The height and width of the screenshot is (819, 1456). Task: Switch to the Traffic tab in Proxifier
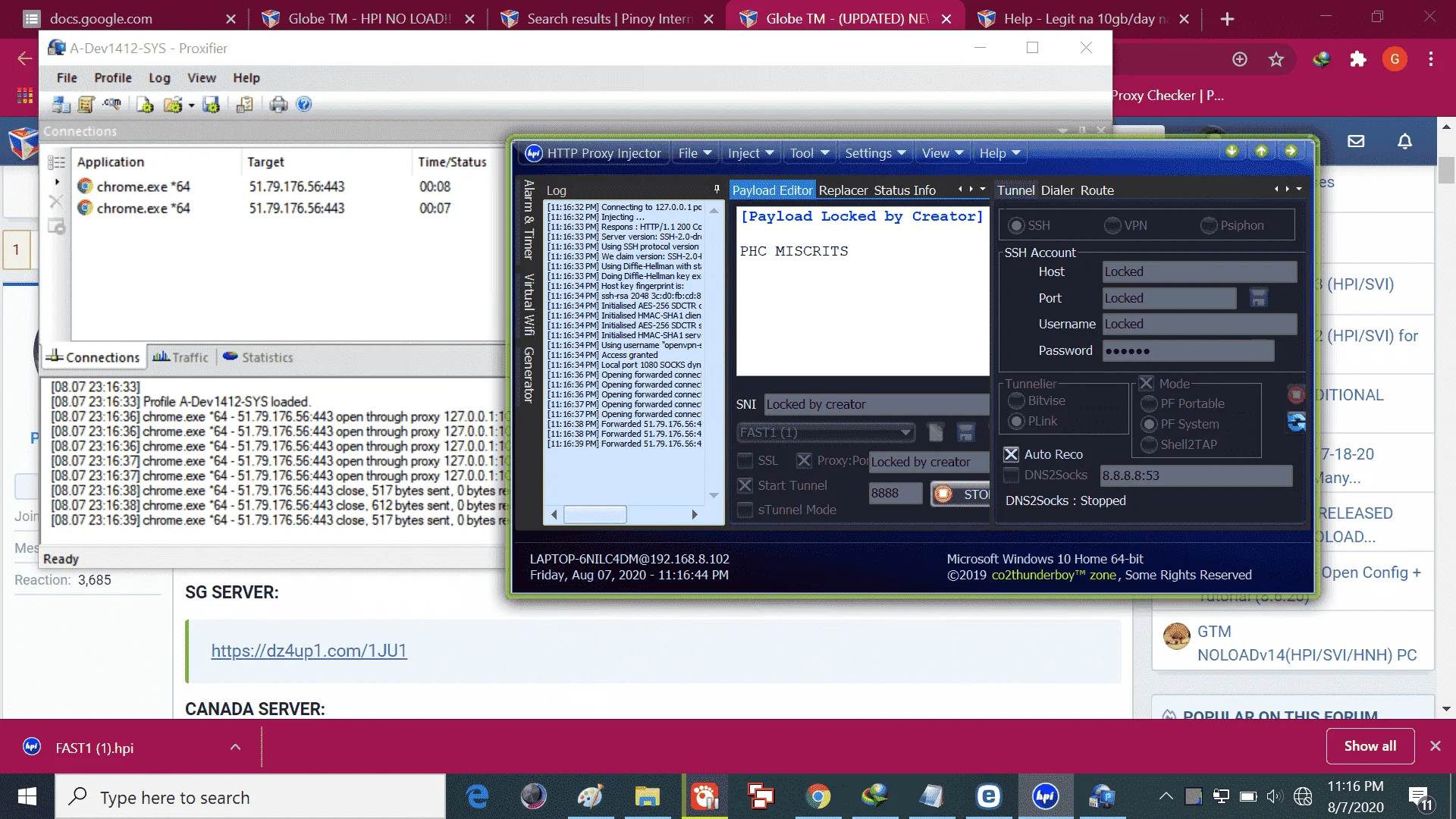pyautogui.click(x=180, y=357)
